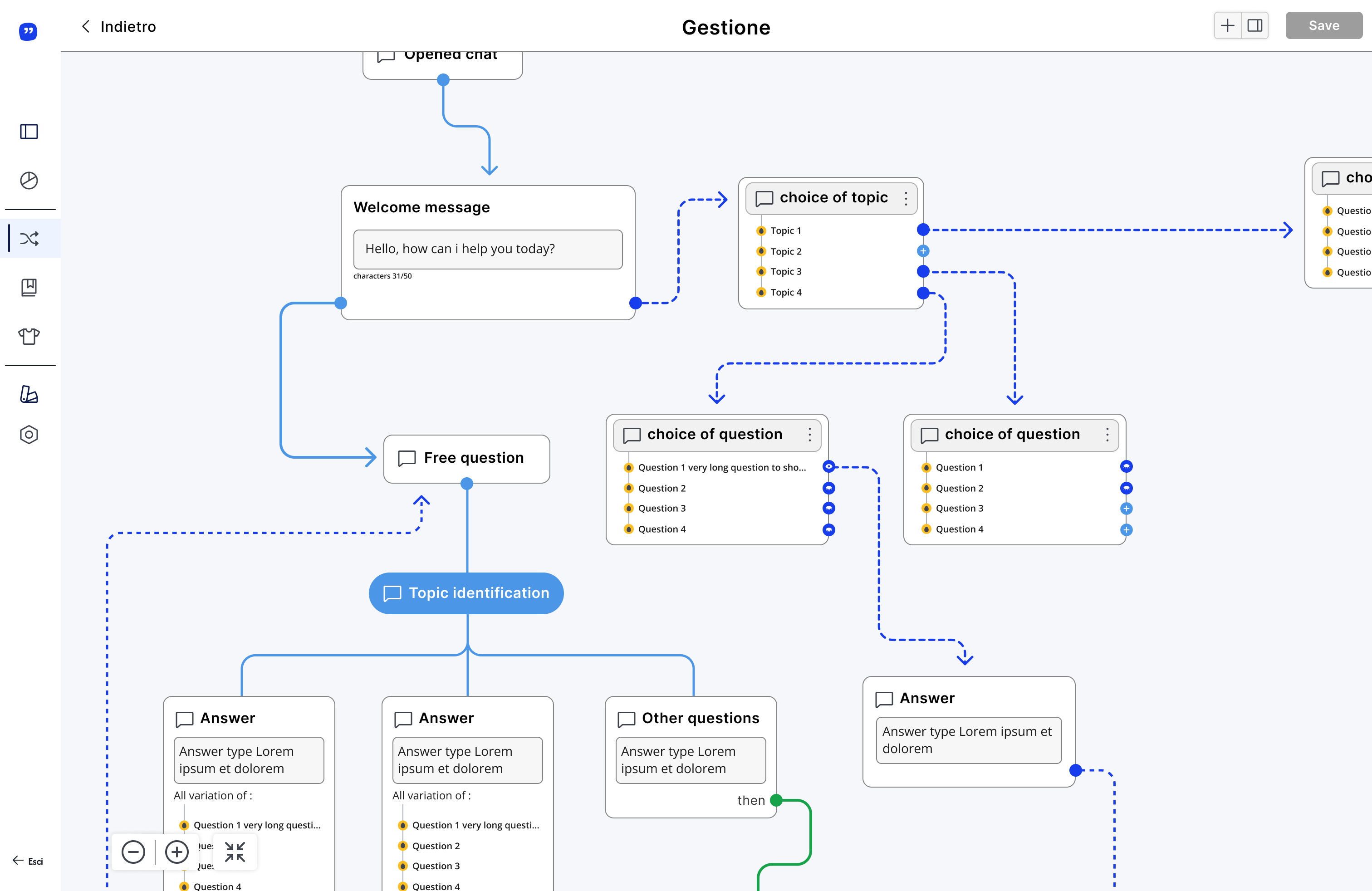The image size is (1372, 891).
Task: Click the partially visible cho node header
Action: tap(1343, 178)
